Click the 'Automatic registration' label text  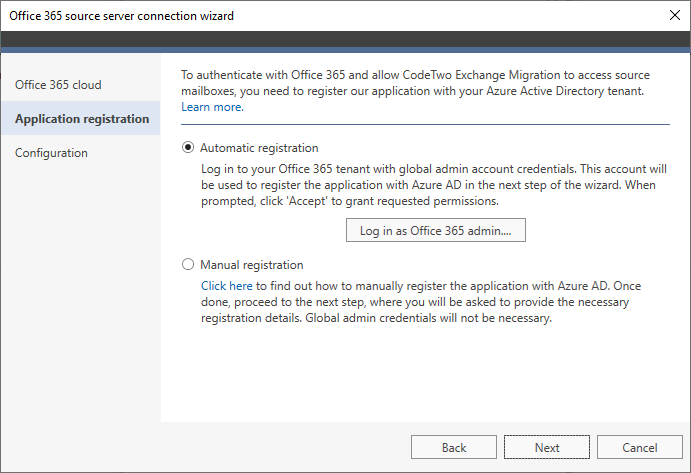[x=259, y=148]
